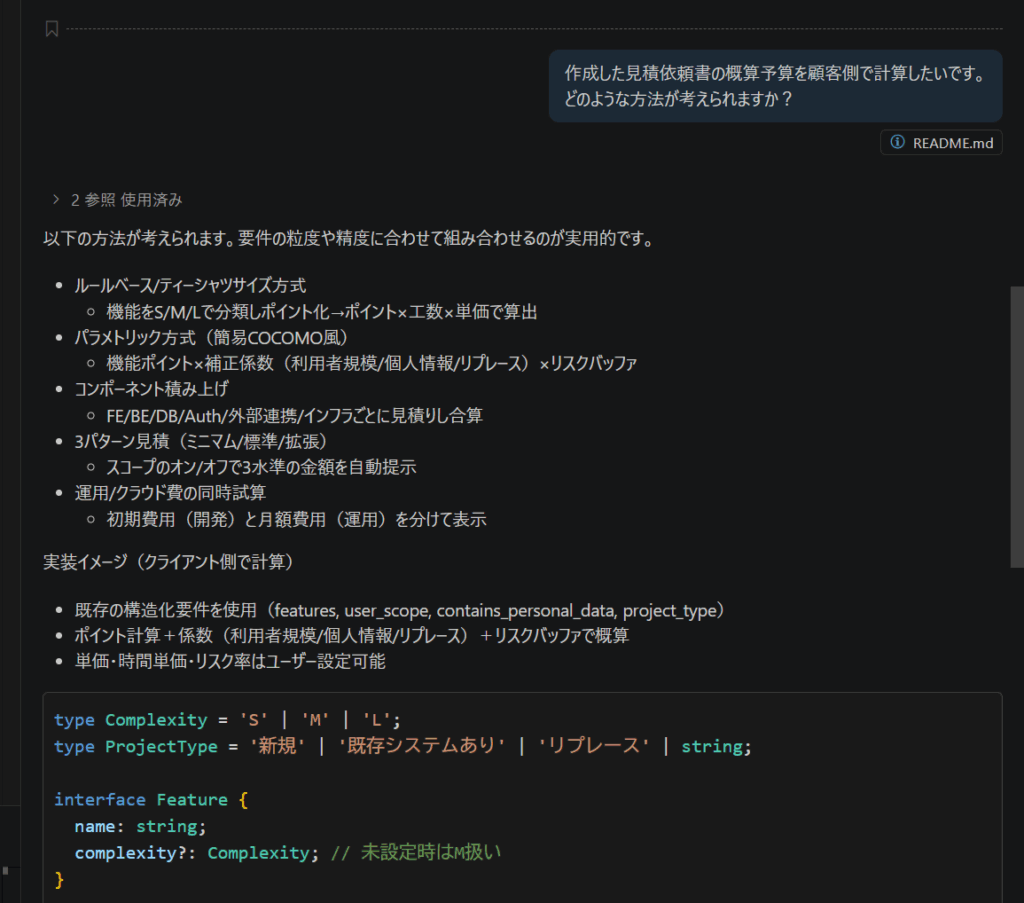Viewport: 1024px width, 903px height.
Task: Click "type Complexity" in the code block
Action: 131,720
